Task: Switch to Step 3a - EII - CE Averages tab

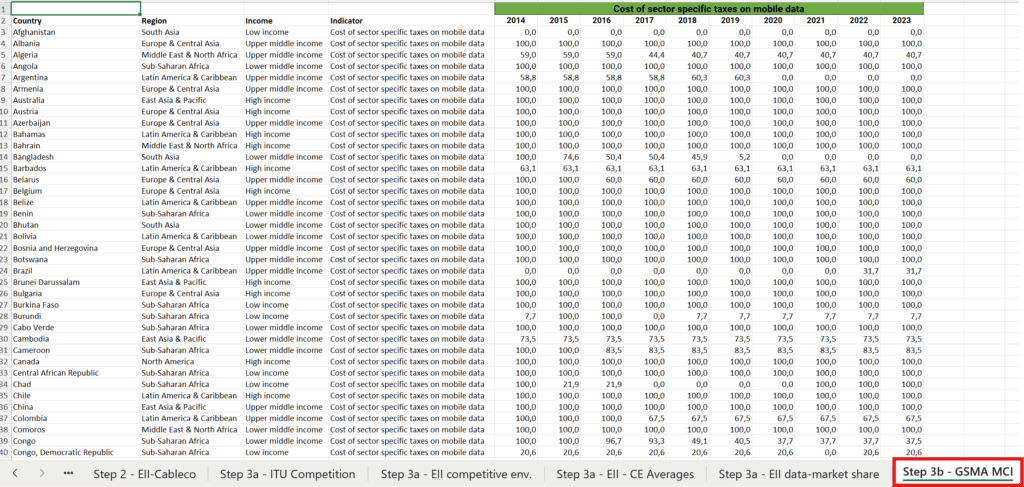Action: pos(625,474)
